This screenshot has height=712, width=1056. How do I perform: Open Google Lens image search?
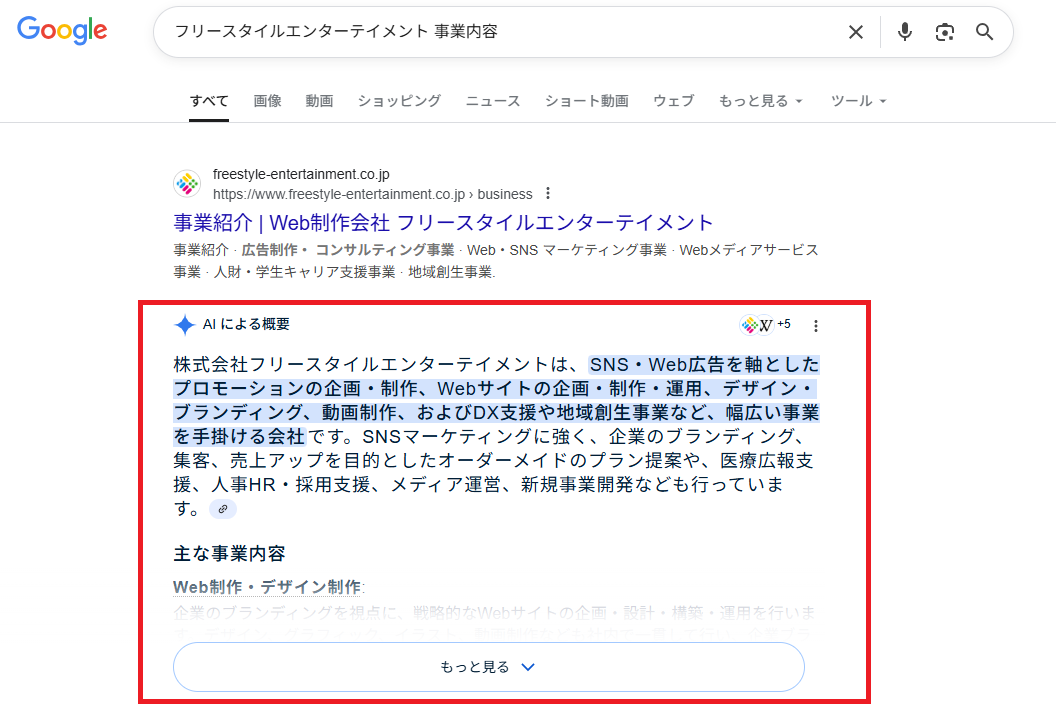click(x=944, y=32)
